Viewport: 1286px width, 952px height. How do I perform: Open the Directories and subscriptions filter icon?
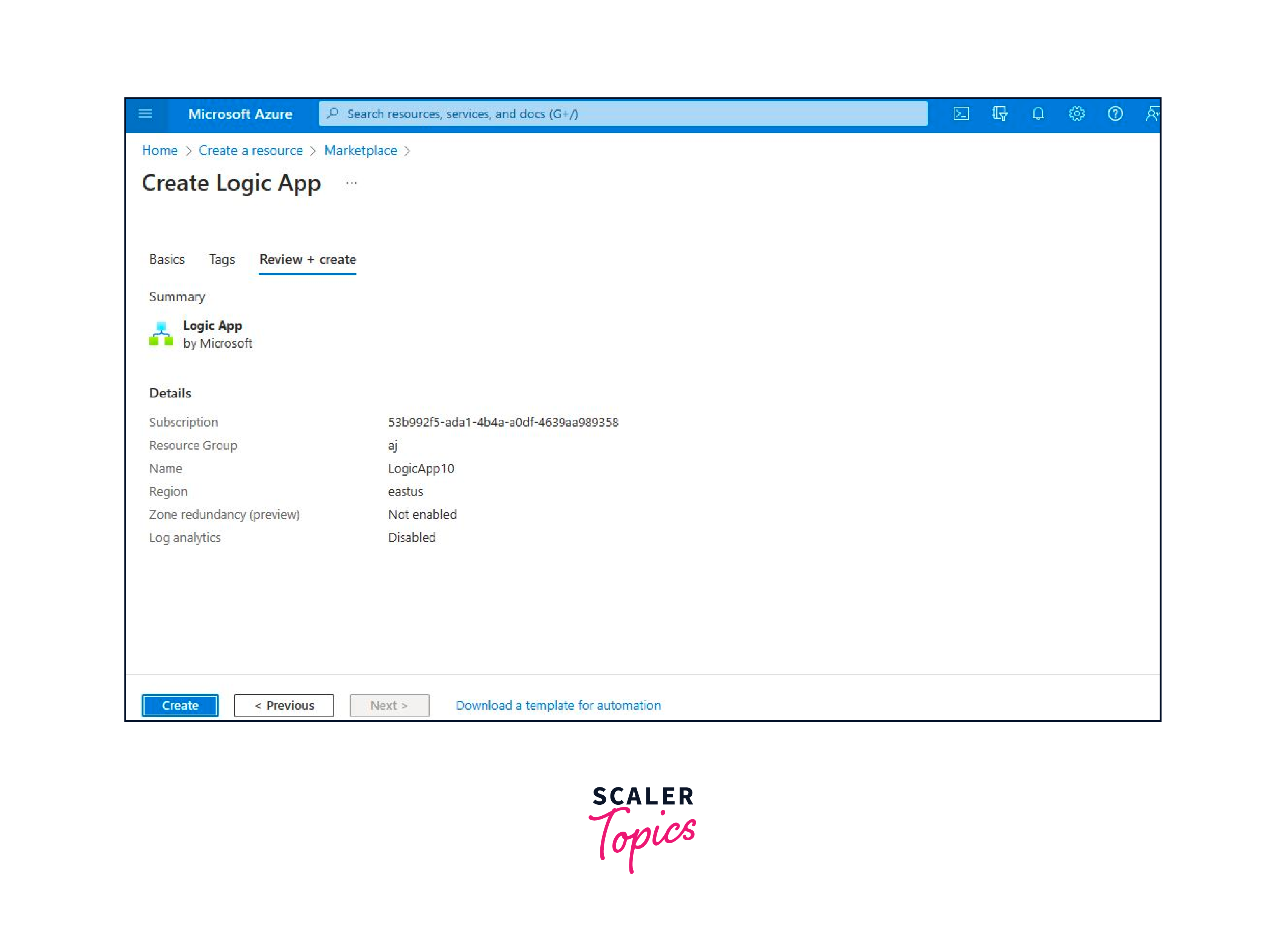point(999,114)
